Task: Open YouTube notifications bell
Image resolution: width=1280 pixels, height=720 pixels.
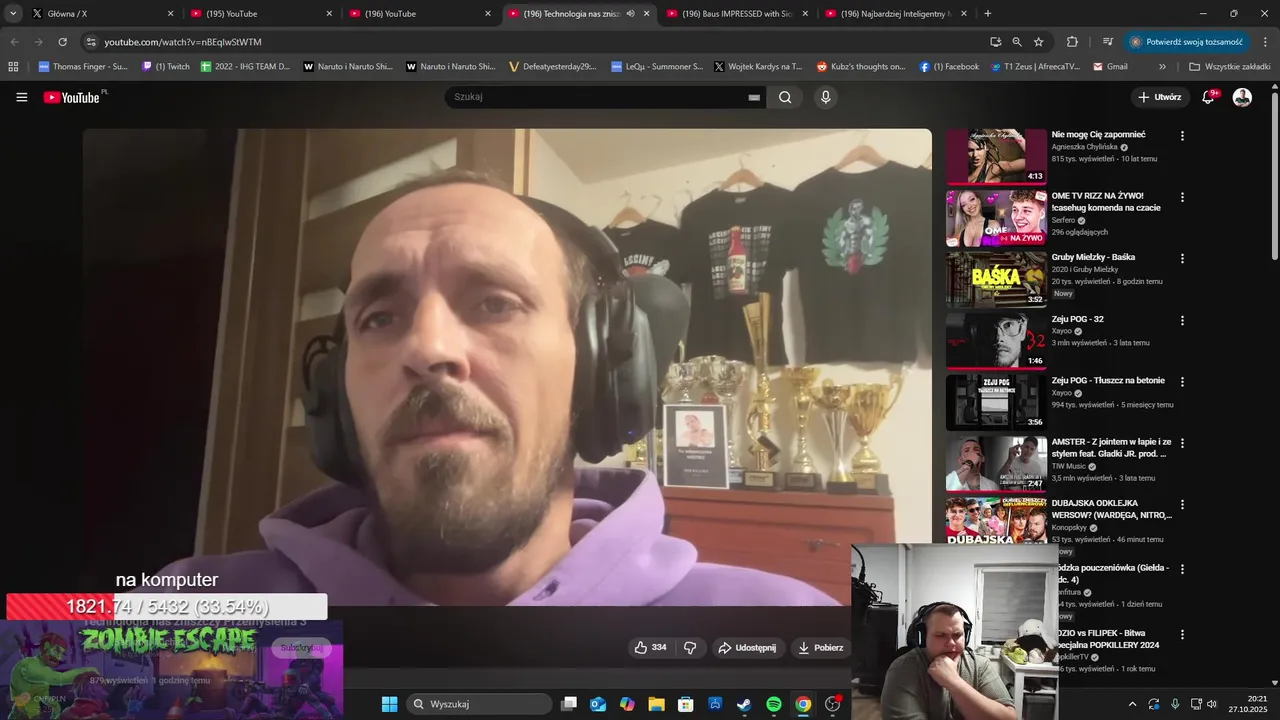Action: (x=1209, y=97)
